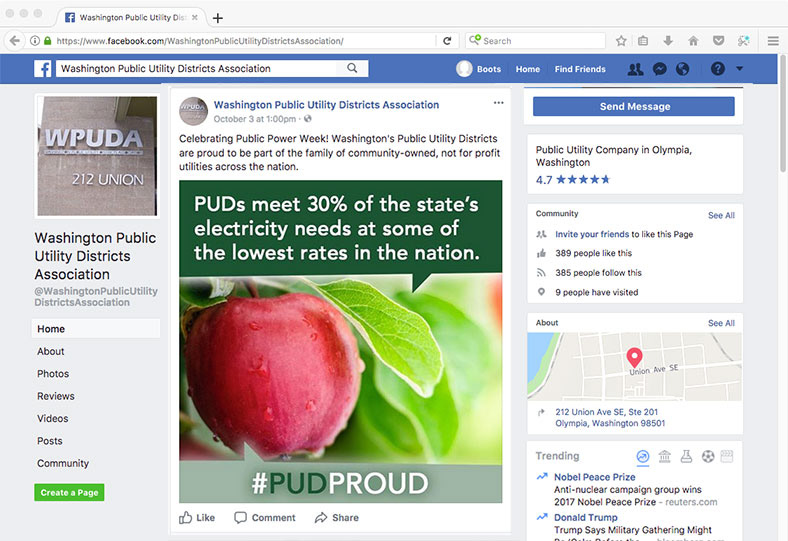788x541 pixels.
Task: Open the WPUDA profile picture
Action: (x=97, y=156)
